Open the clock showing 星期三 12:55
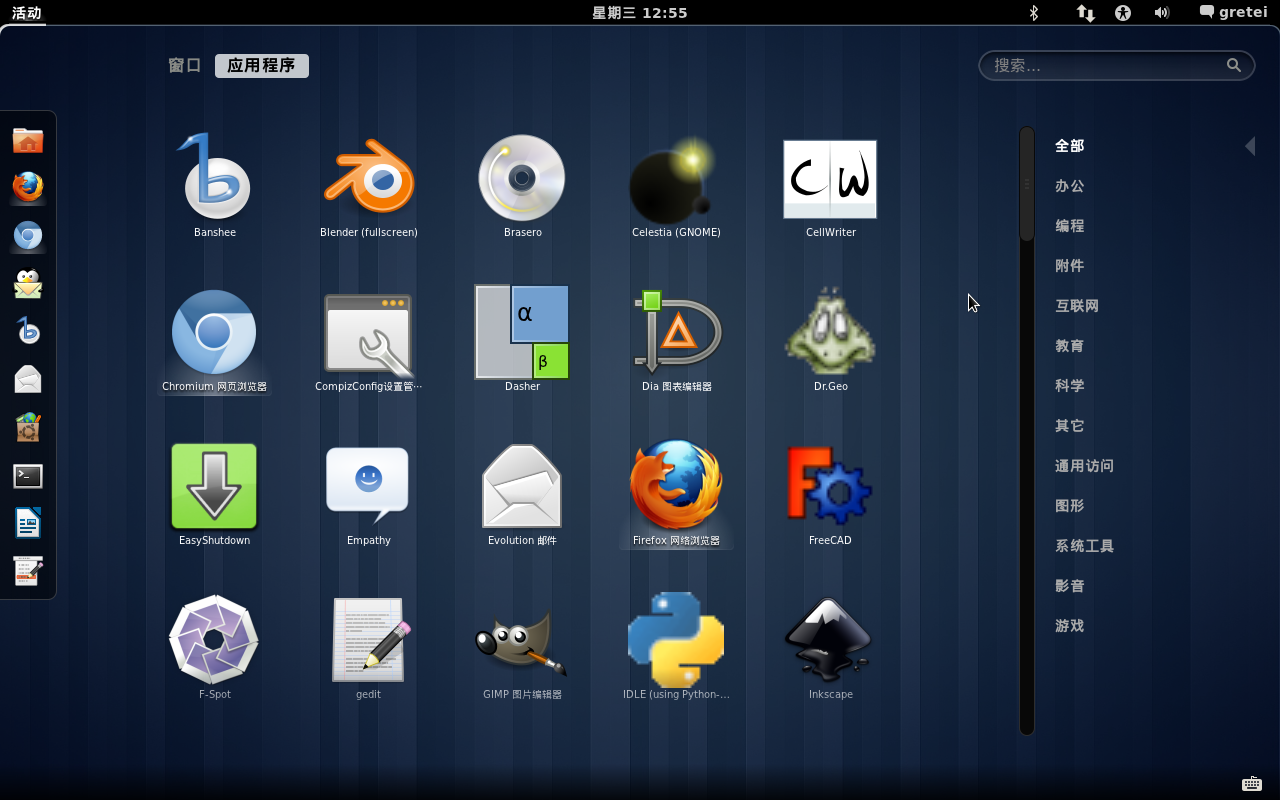The image size is (1280, 800). click(x=640, y=13)
